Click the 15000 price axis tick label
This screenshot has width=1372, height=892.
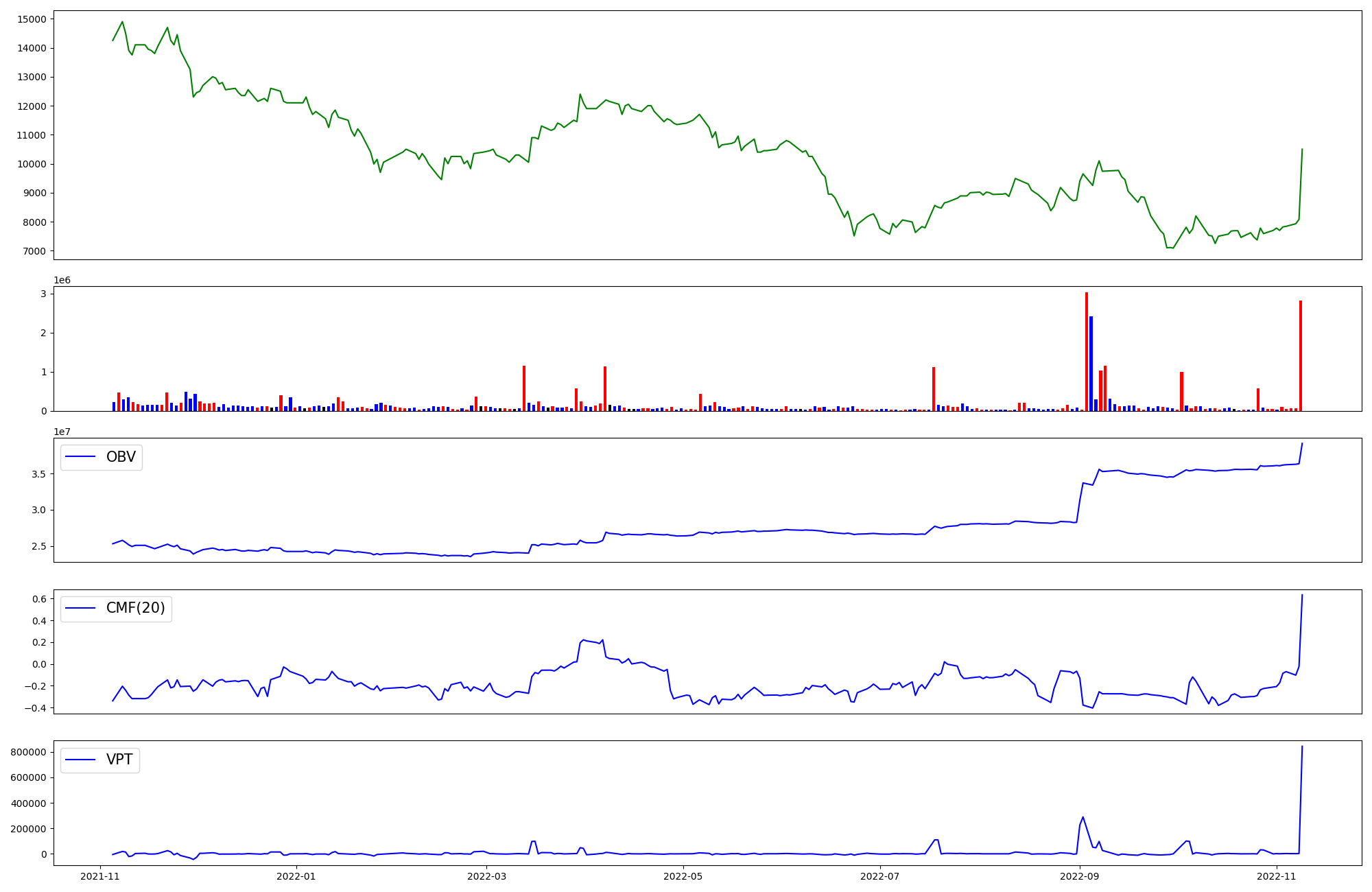pos(32,19)
